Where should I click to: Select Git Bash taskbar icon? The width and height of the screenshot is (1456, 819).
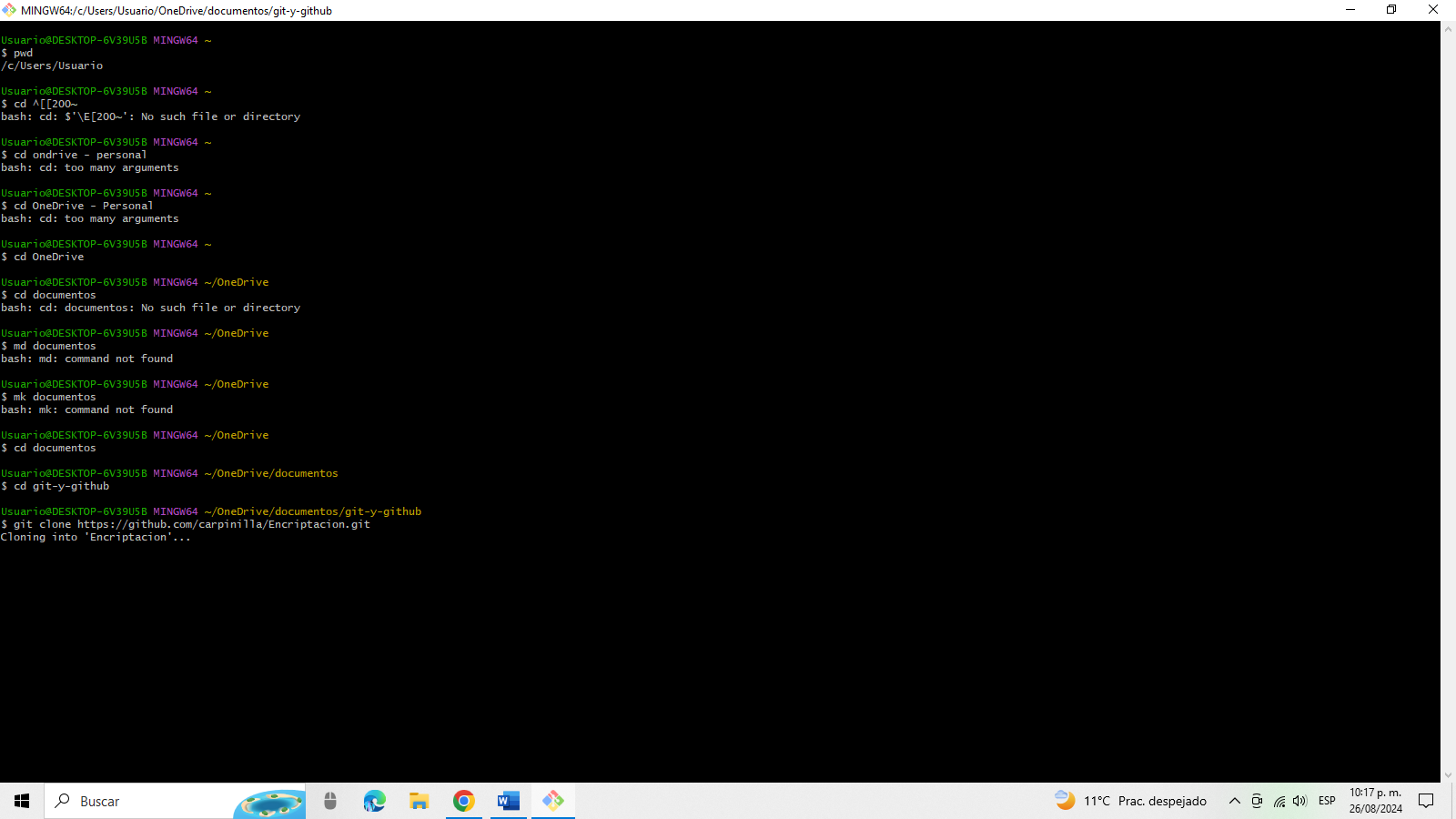coord(552,801)
